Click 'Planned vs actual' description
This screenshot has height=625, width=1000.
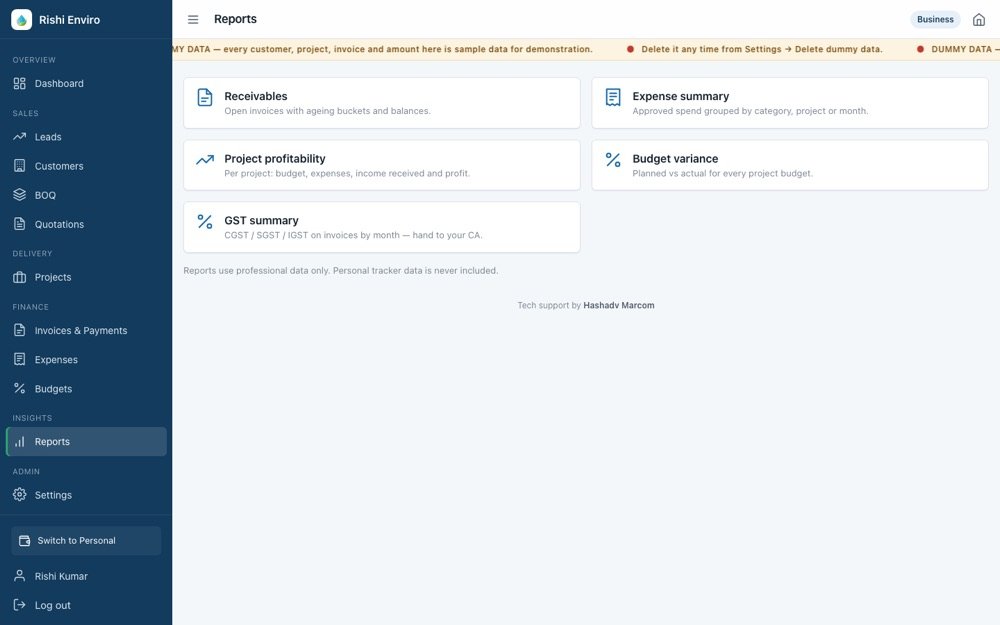(x=723, y=173)
